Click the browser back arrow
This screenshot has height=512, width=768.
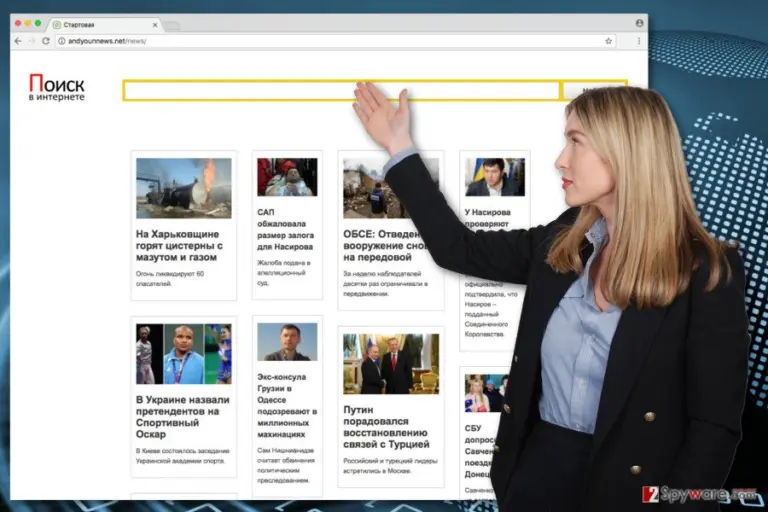click(18, 41)
